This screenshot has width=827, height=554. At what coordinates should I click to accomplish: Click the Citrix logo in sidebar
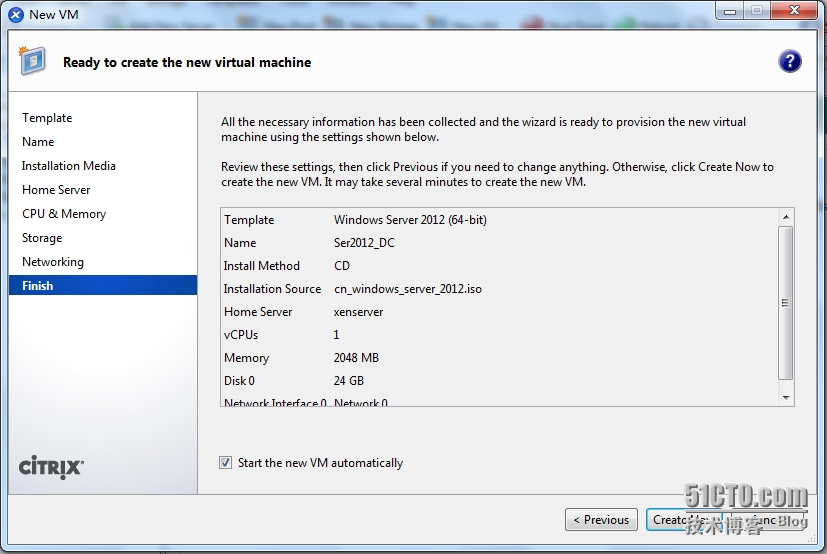[x=51, y=467]
